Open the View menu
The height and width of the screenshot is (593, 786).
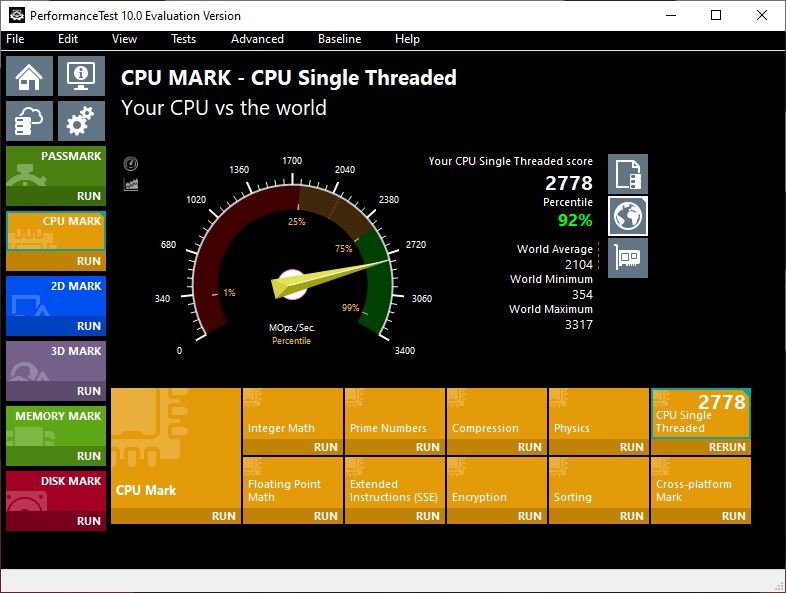click(124, 39)
